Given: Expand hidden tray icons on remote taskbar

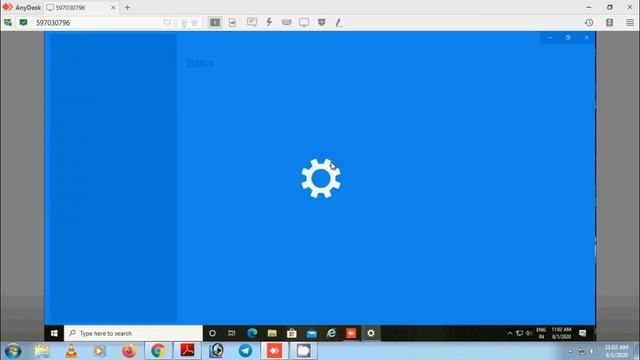Looking at the screenshot, I should [x=510, y=333].
